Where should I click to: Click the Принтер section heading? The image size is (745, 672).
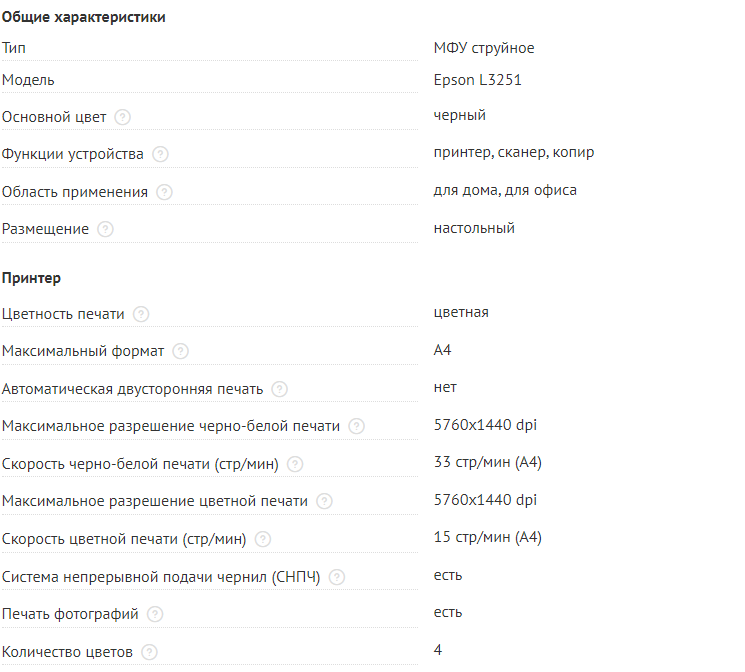click(31, 278)
